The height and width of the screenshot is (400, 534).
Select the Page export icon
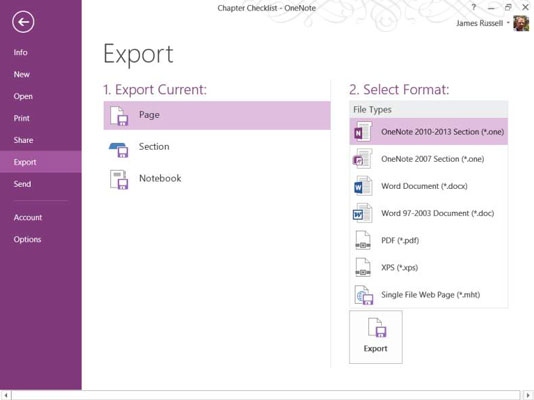119,116
